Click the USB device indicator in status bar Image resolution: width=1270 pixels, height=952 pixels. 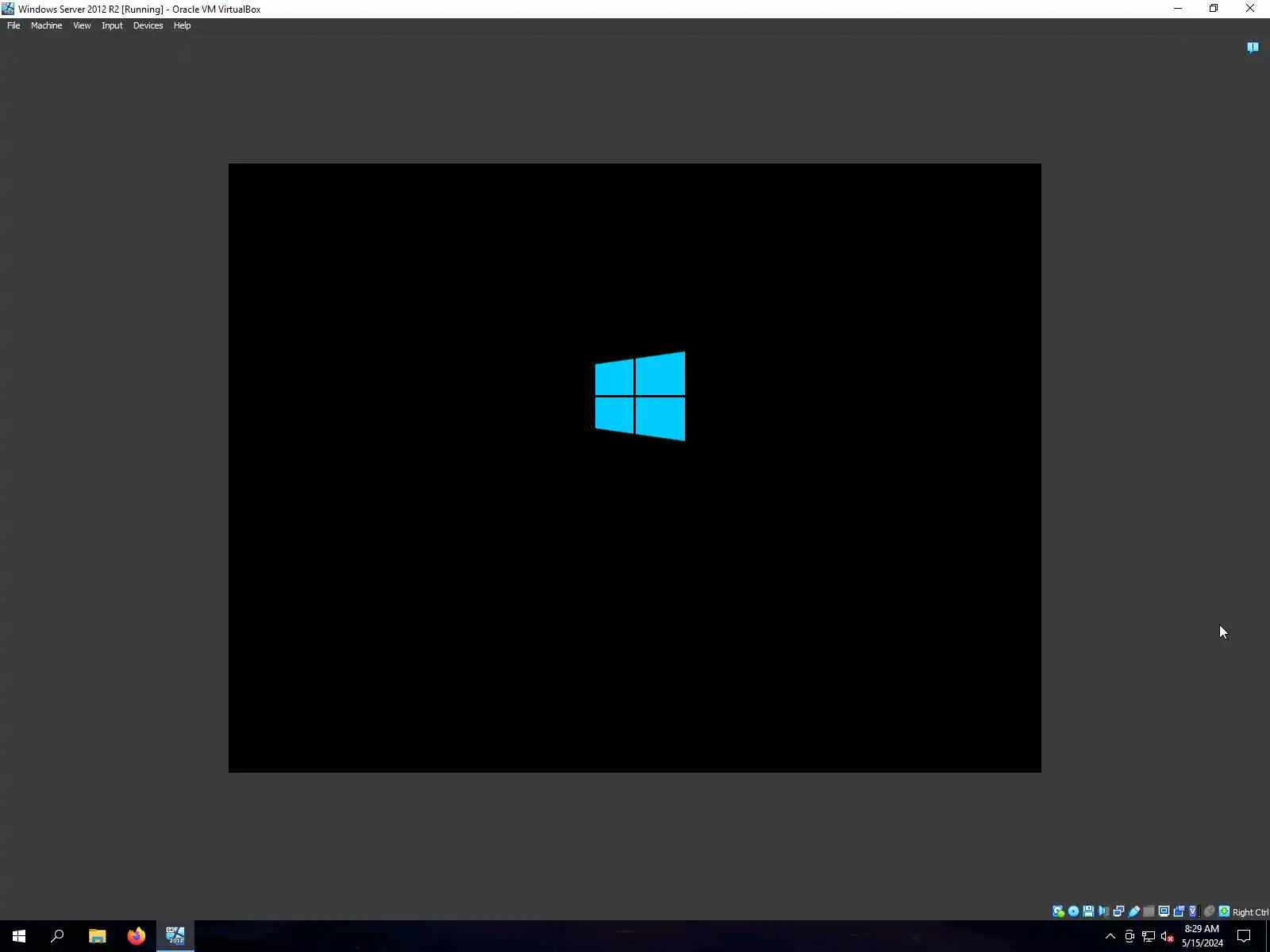click(1133, 912)
